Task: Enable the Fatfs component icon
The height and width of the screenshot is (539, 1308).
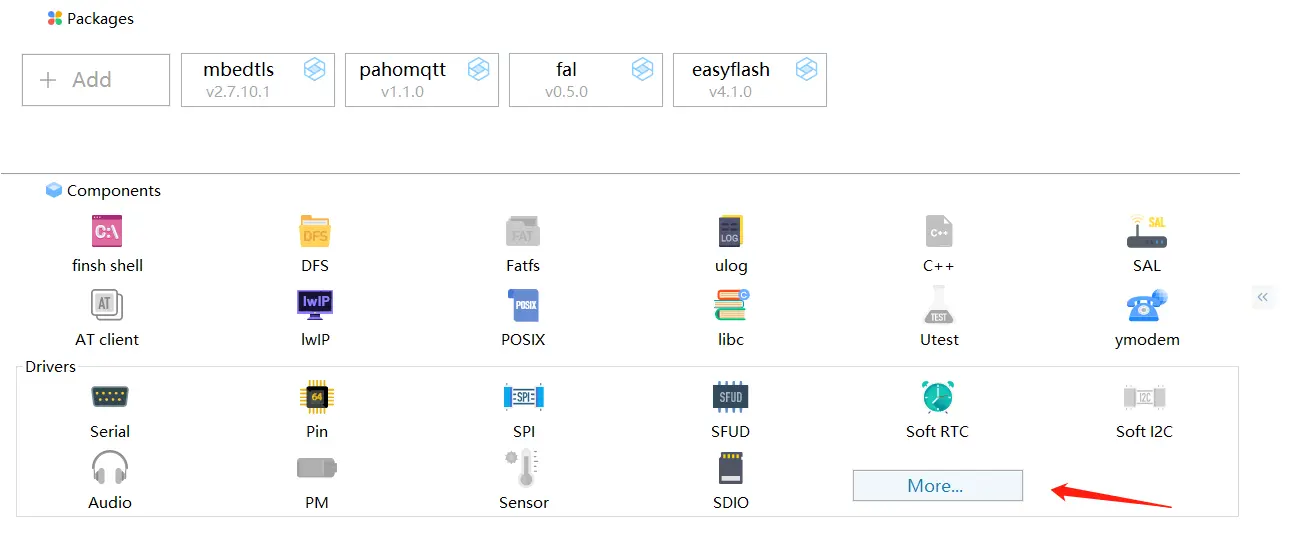Action: (522, 232)
